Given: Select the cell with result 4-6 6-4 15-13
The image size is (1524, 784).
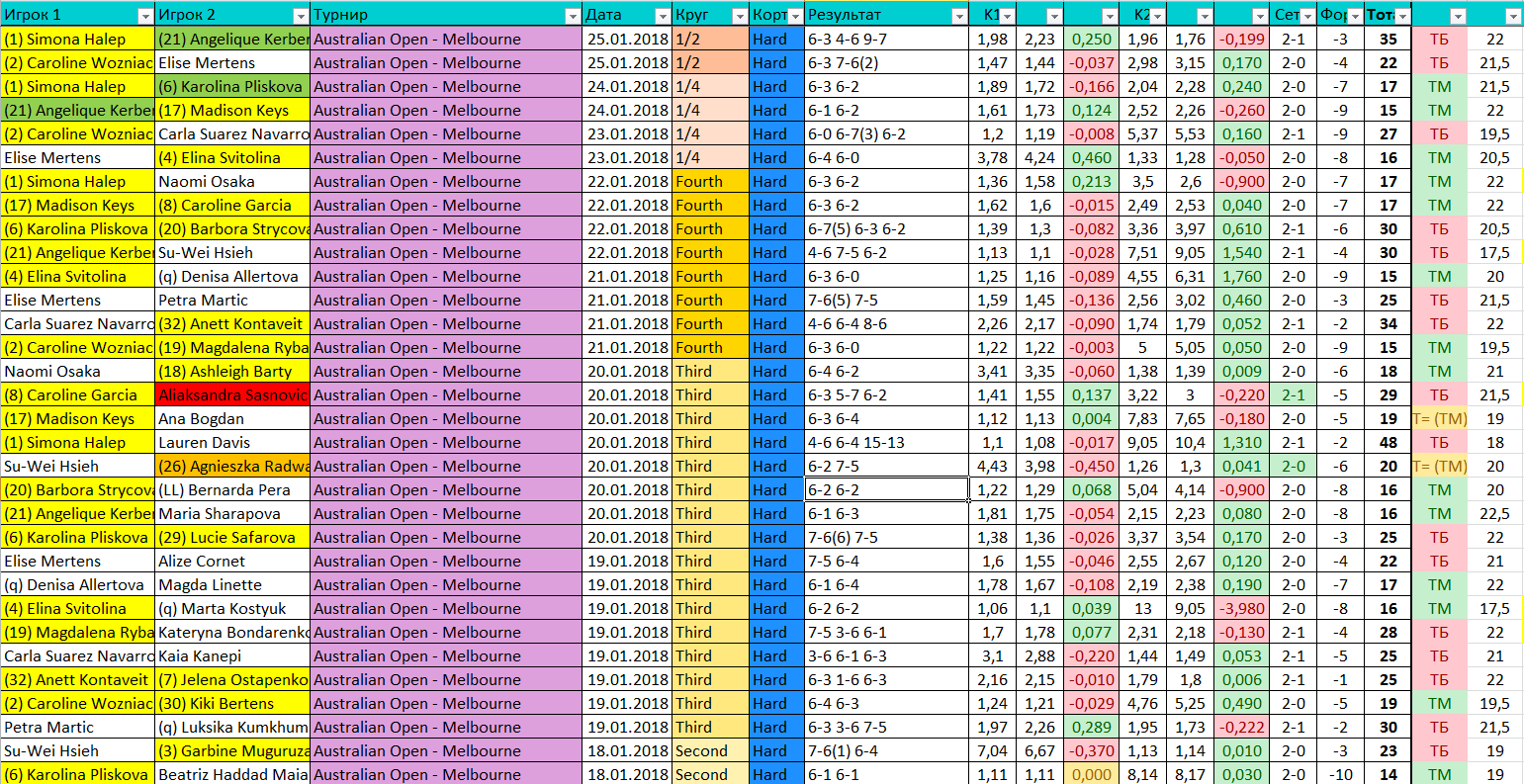Looking at the screenshot, I should (886, 442).
